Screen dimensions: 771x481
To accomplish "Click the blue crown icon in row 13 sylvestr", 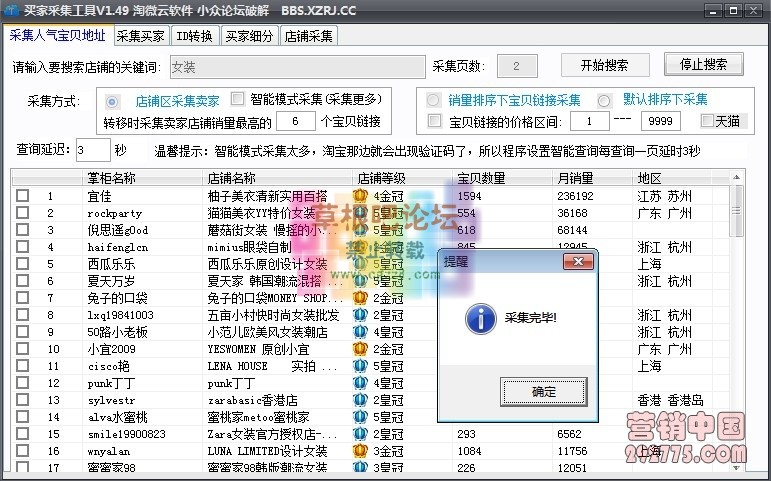I will tap(360, 400).
